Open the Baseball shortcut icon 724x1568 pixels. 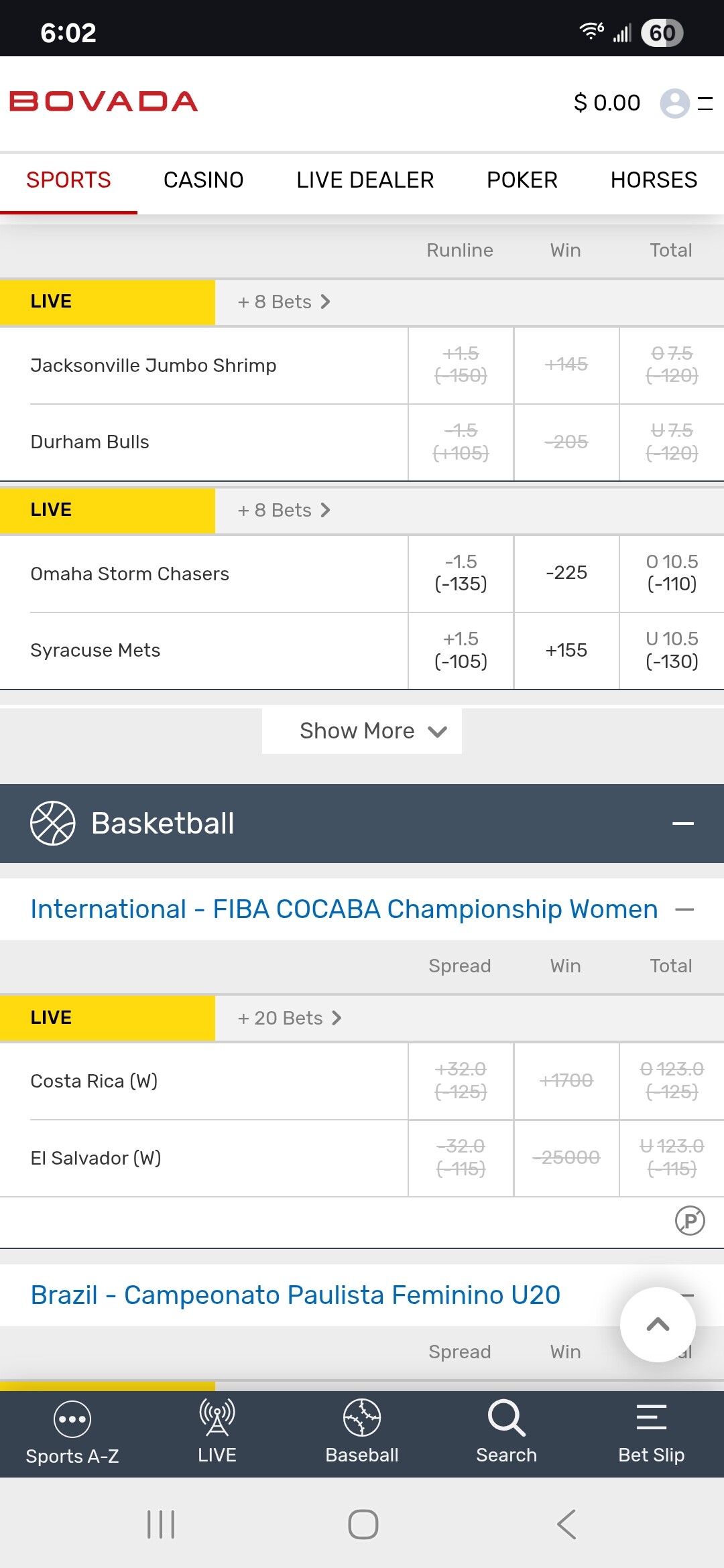362,1419
